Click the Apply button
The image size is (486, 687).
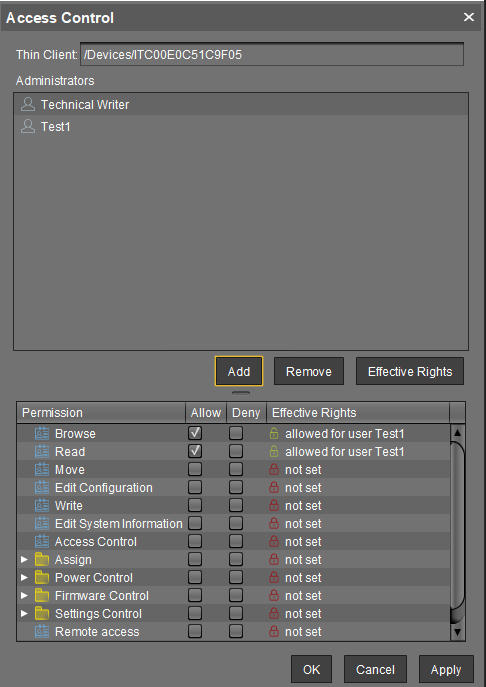pos(446,669)
